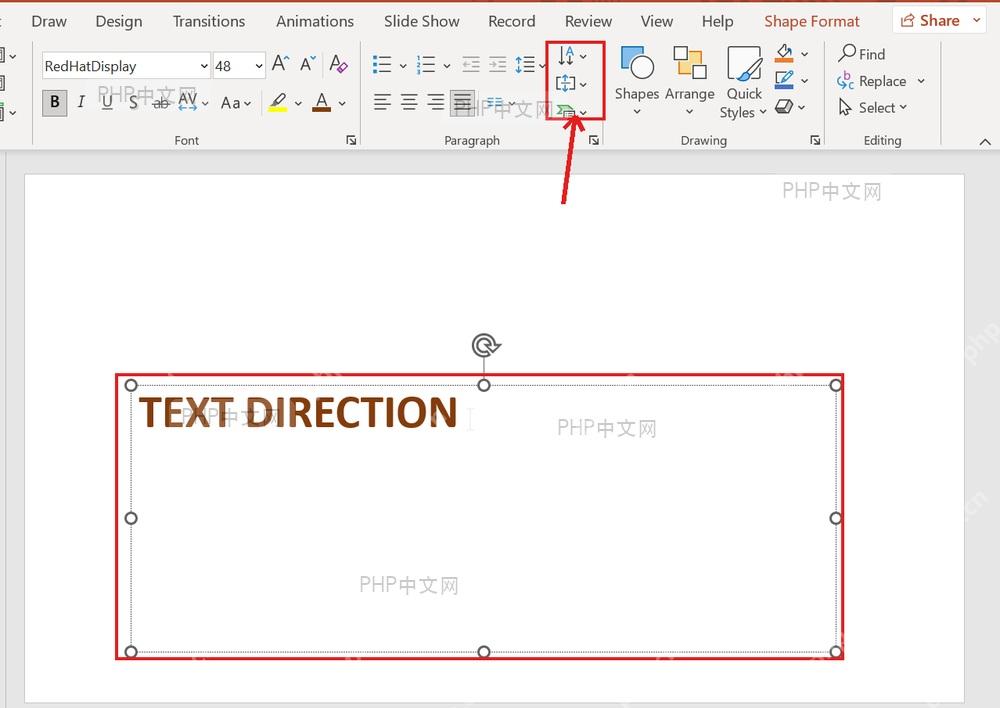
Task: Toggle Strikethrough formatting
Action: coord(161,102)
